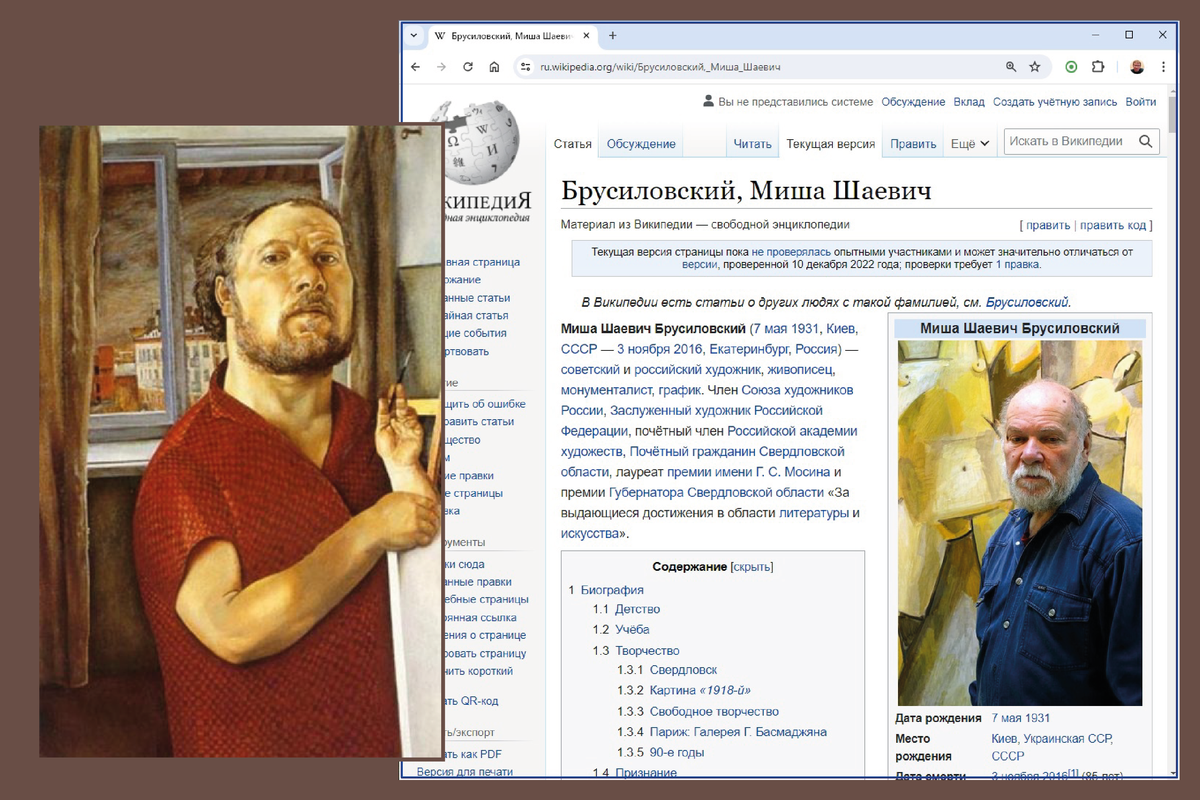
Task: Open the литературы link
Action: click(x=814, y=513)
